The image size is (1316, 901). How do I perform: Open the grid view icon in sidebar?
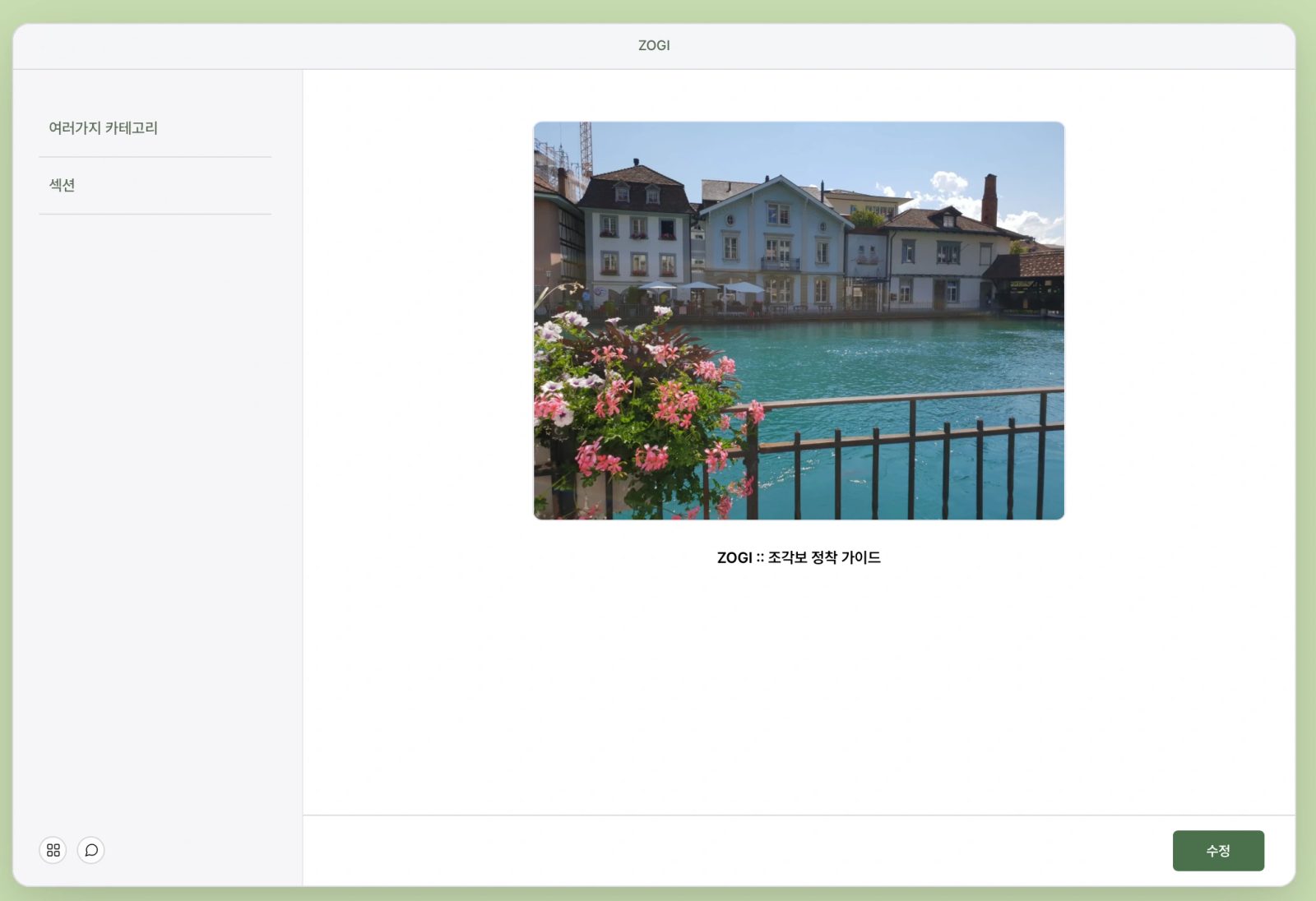pyautogui.click(x=53, y=850)
